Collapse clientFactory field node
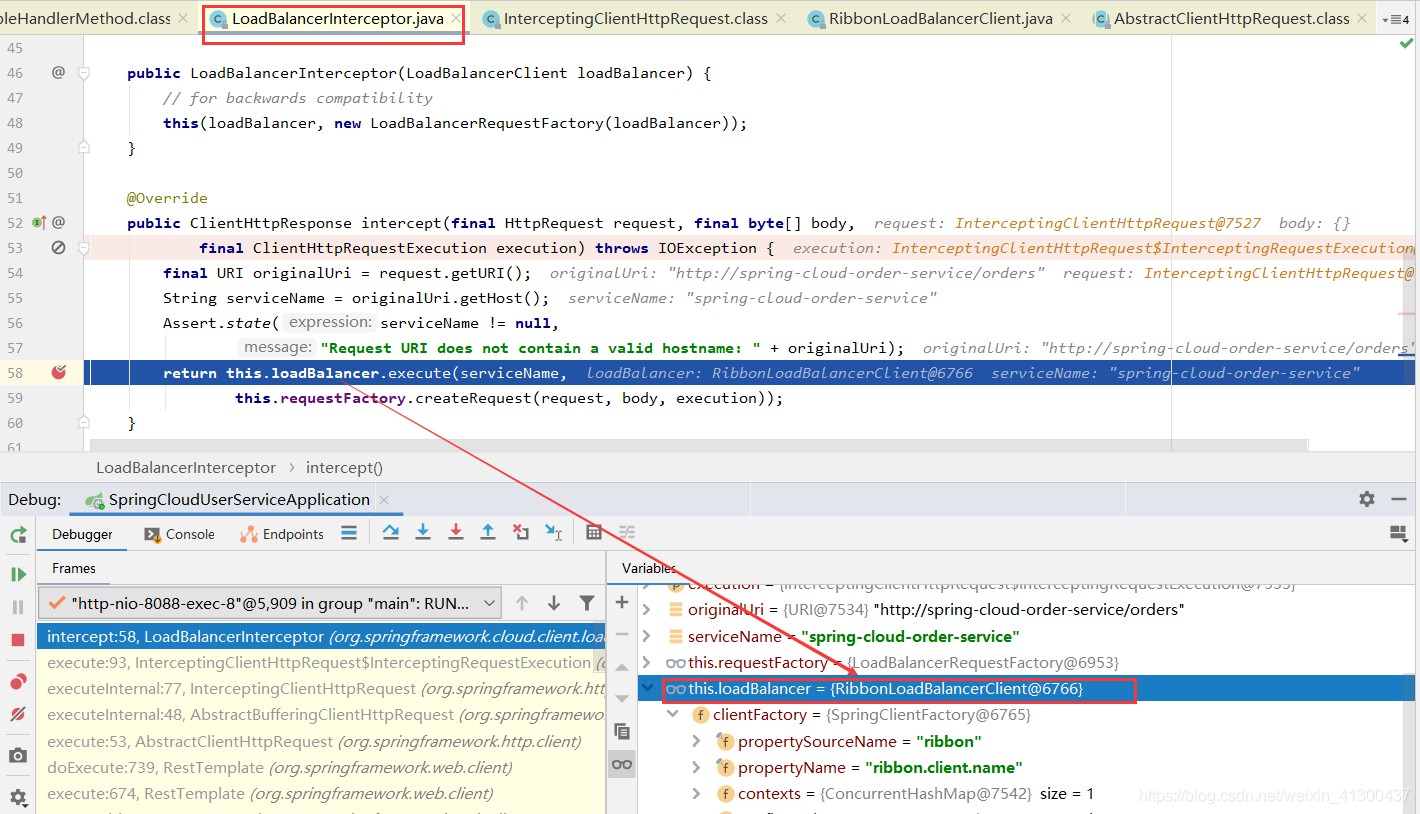Viewport: 1420px width, 814px height. 673,715
